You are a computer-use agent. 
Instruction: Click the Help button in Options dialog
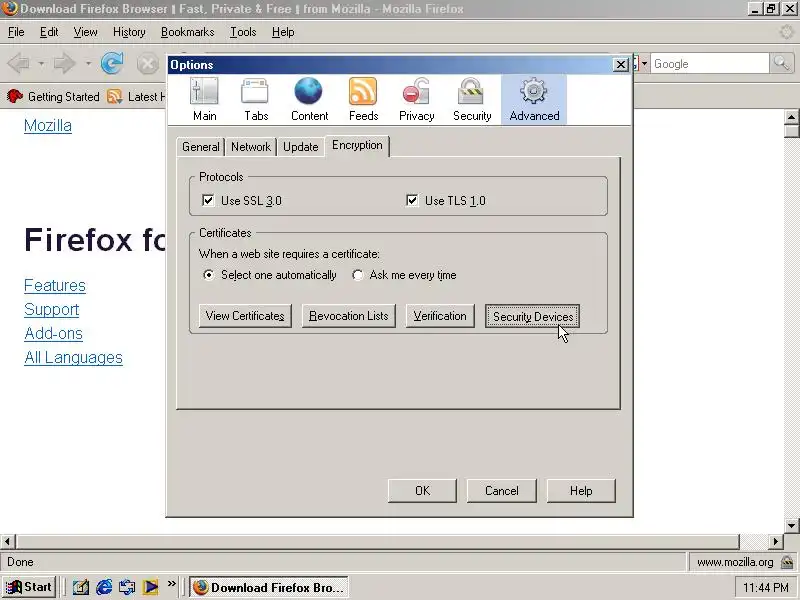(x=581, y=491)
